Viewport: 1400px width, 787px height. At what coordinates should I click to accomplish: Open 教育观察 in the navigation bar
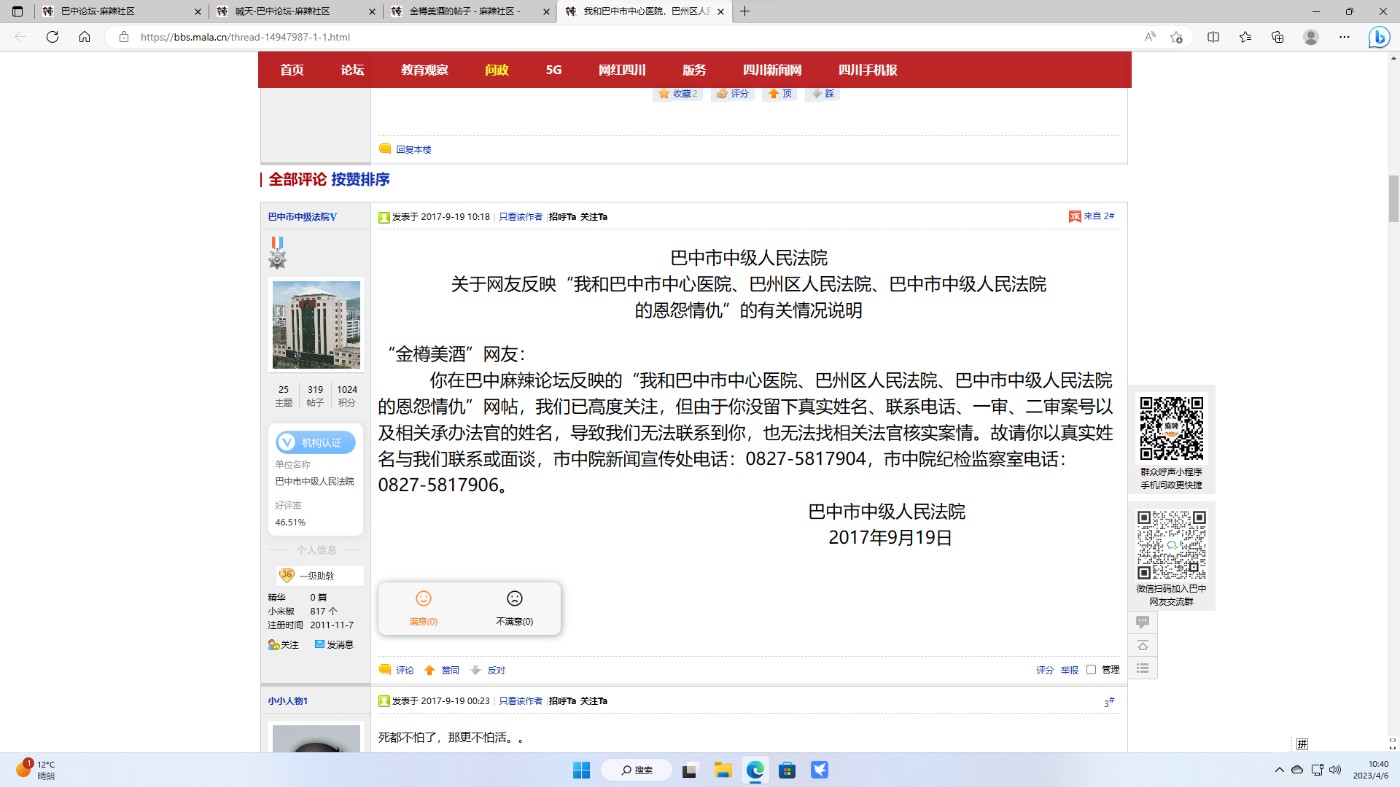(425, 70)
